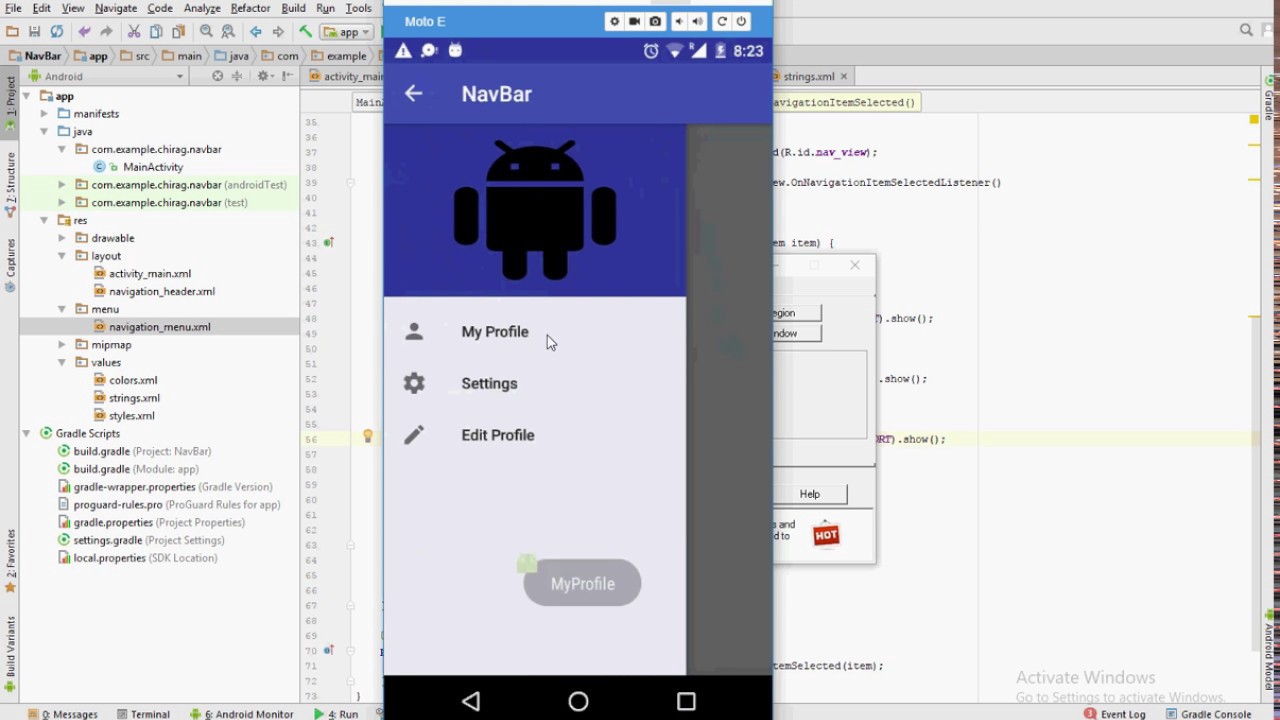
Task: Increase volume with the volume up icon
Action: click(x=697, y=21)
